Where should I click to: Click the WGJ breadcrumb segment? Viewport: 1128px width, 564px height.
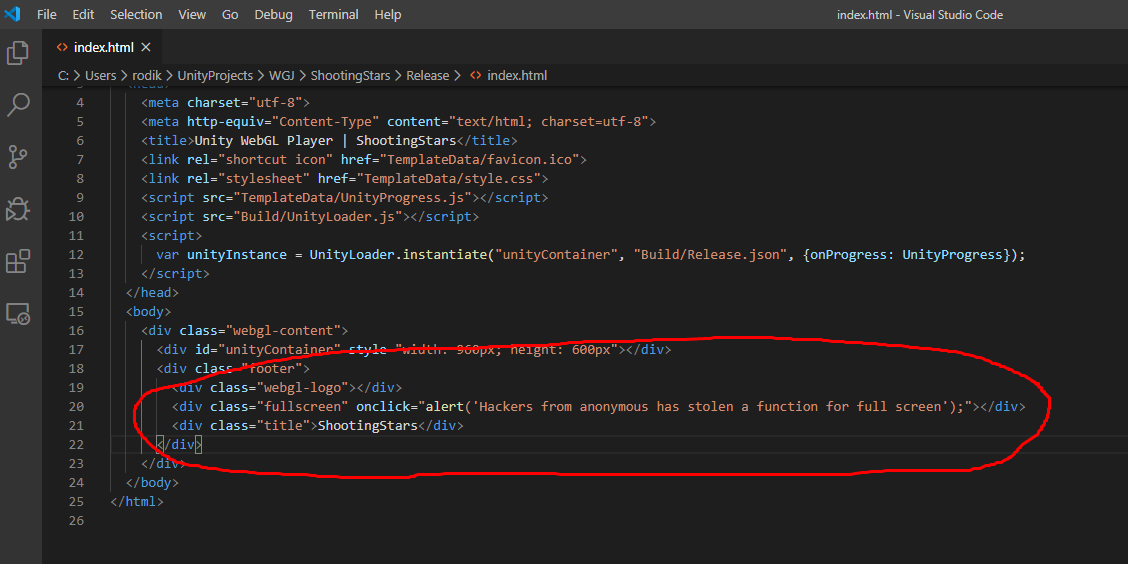point(282,76)
